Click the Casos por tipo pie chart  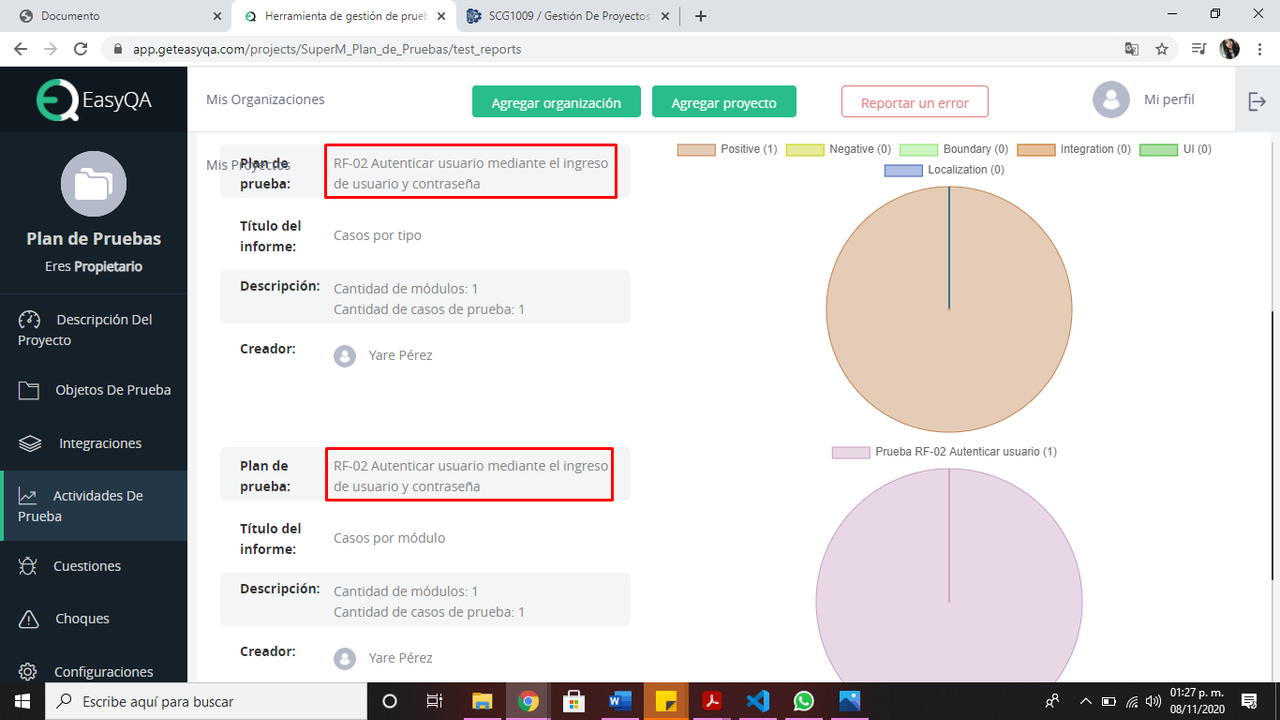949,309
